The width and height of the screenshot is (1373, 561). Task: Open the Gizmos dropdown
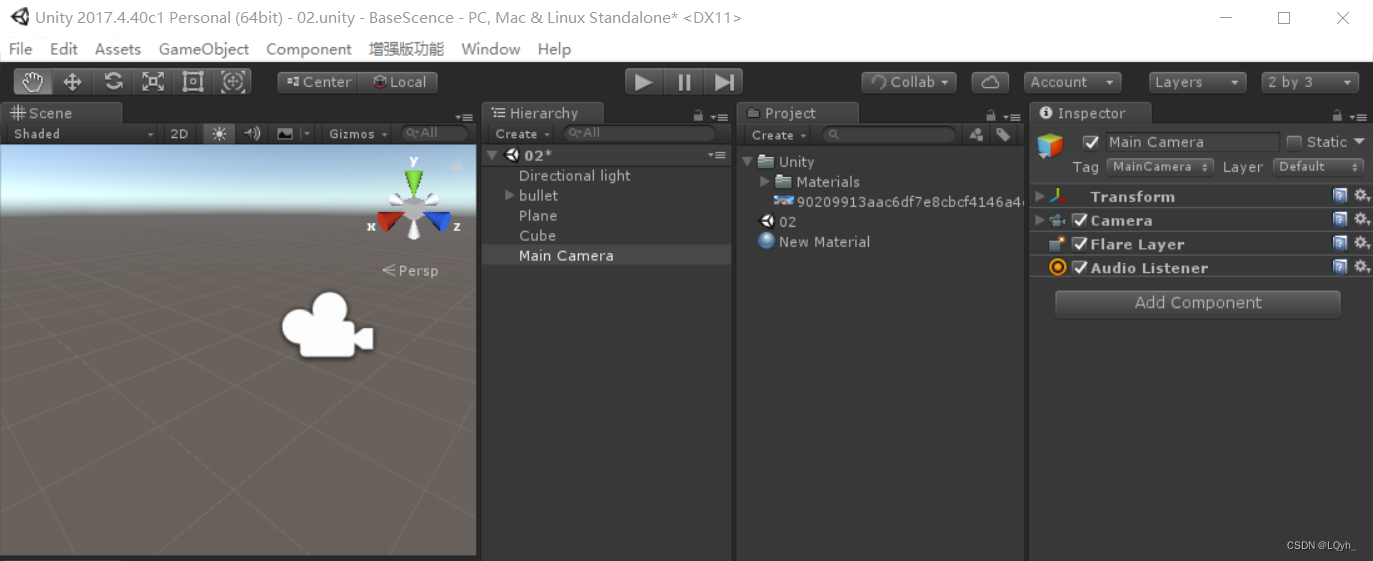click(357, 134)
